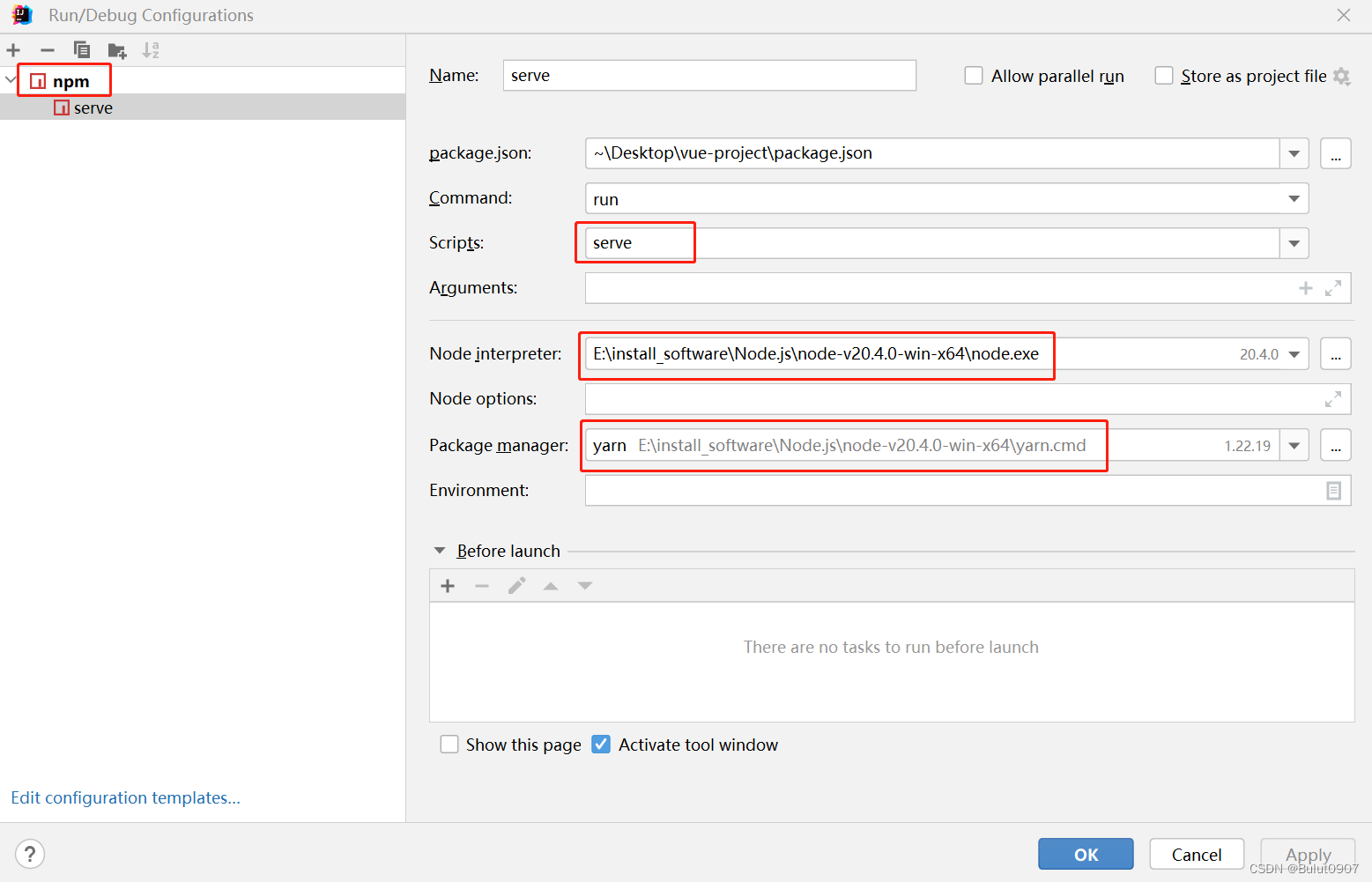Enable Show this page checkbox
Viewport: 1372px width, 882px height.
pyautogui.click(x=449, y=745)
